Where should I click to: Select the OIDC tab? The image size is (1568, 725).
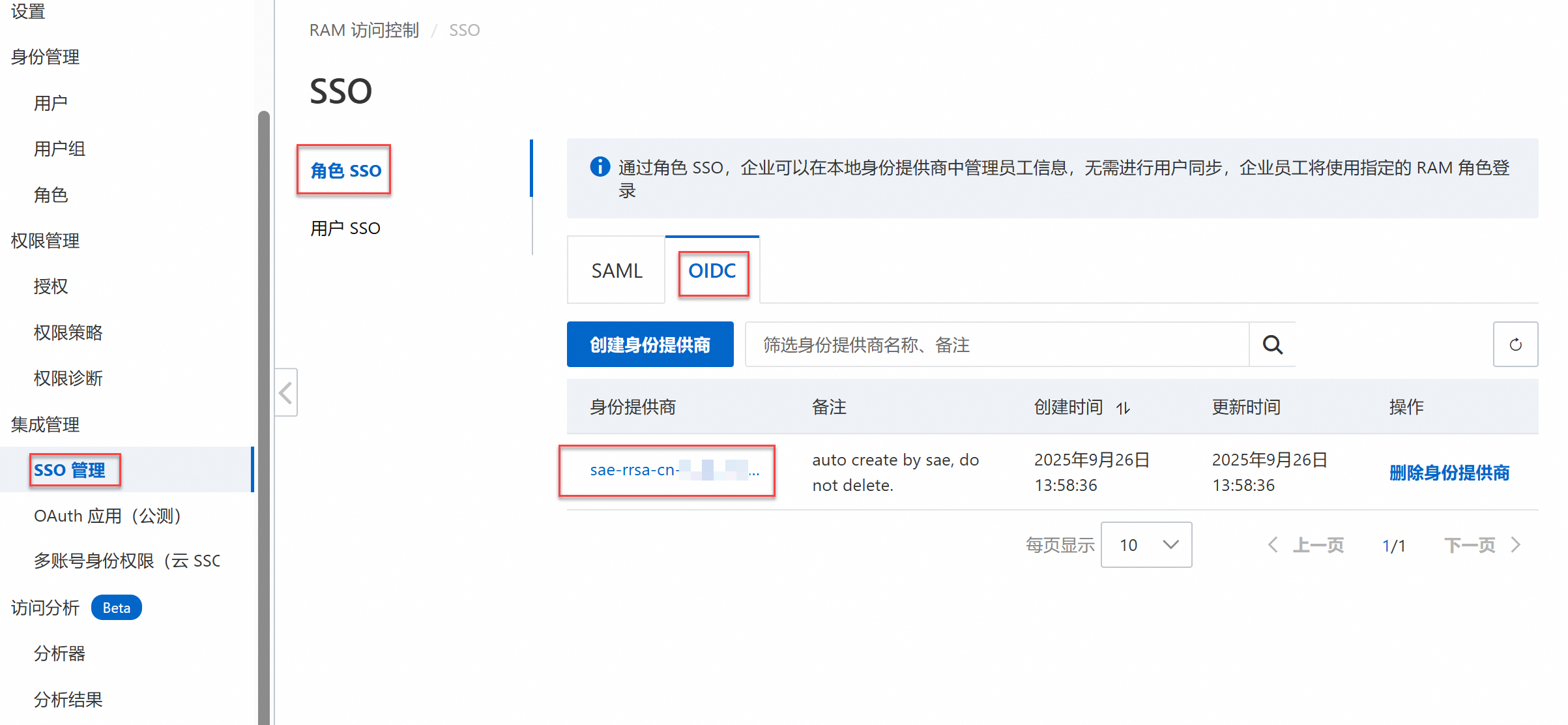point(712,271)
